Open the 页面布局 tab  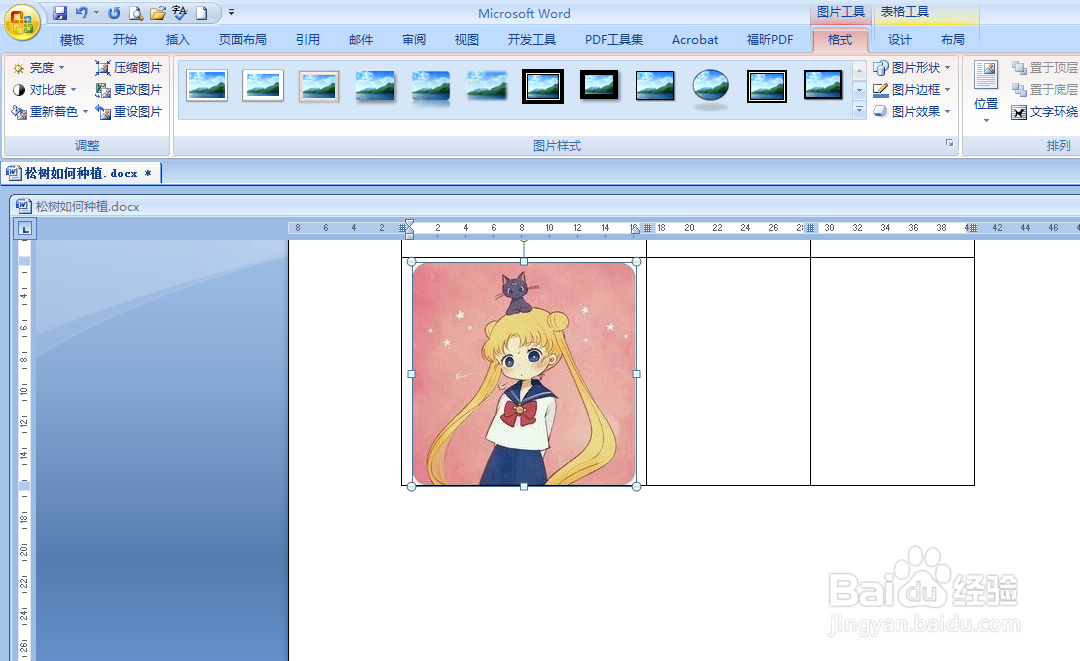click(x=242, y=40)
